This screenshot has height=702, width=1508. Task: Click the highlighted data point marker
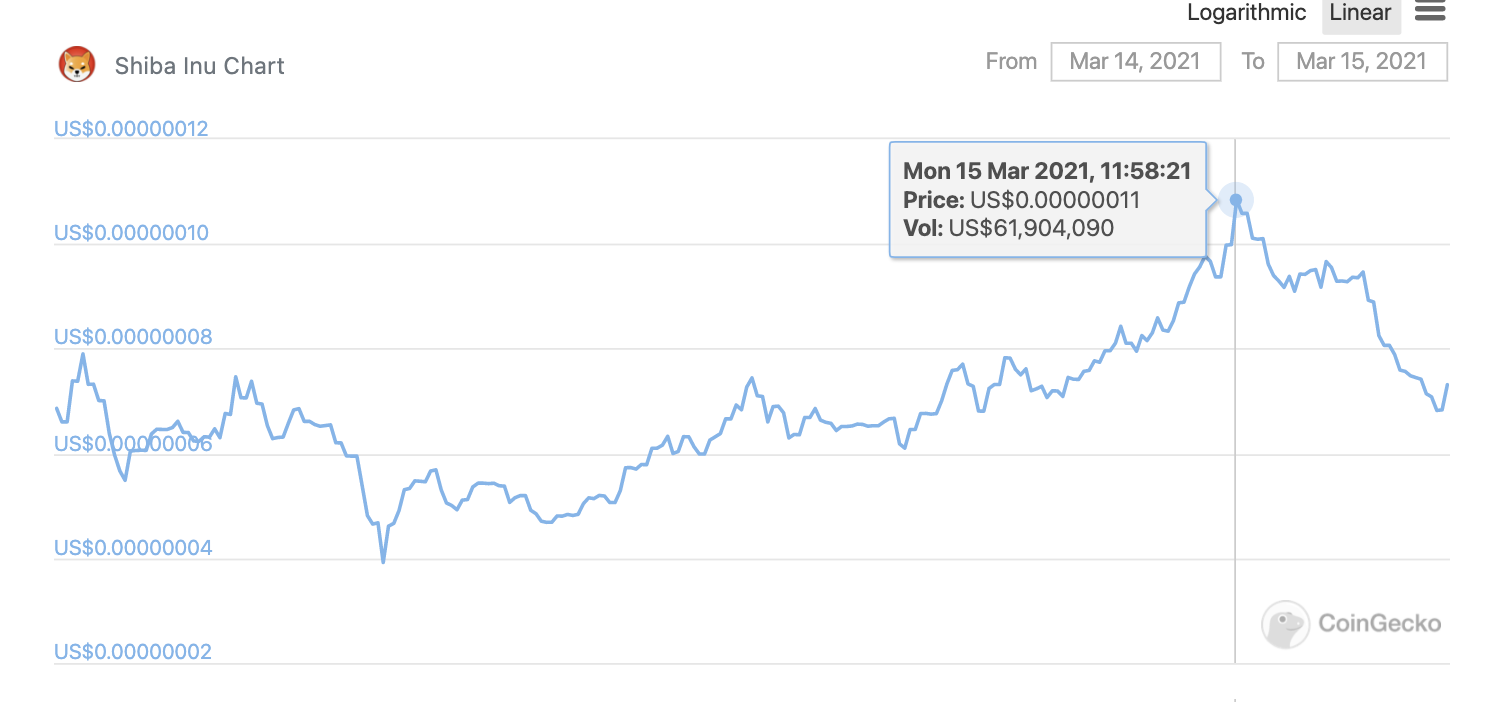(x=1236, y=200)
